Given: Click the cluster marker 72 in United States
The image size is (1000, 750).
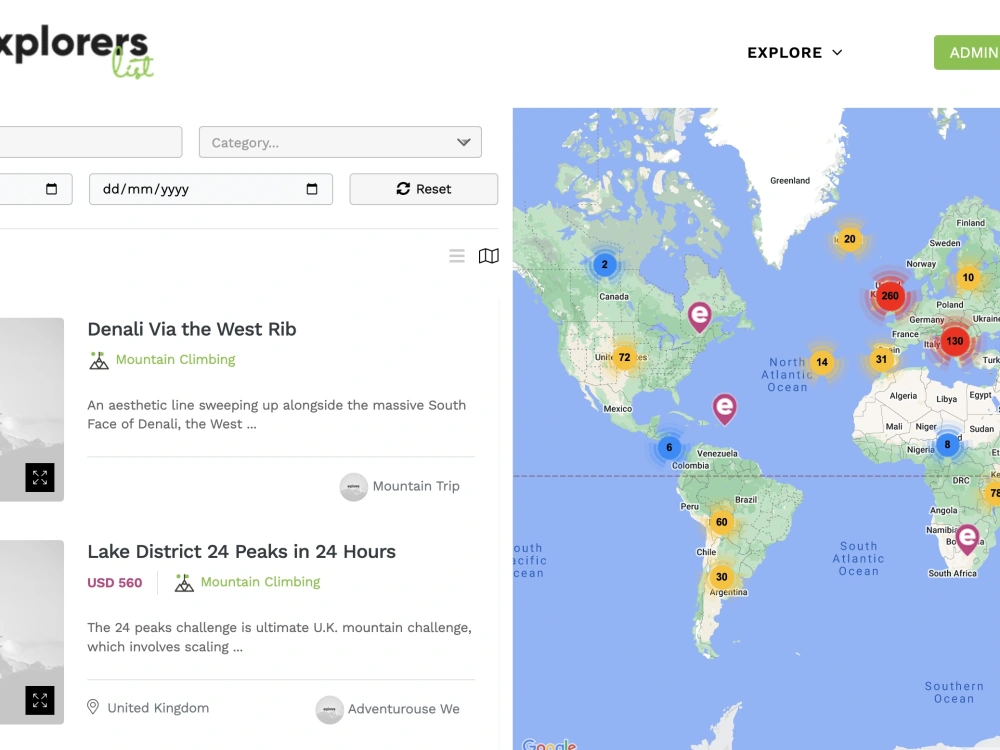Looking at the screenshot, I should pos(624,358).
